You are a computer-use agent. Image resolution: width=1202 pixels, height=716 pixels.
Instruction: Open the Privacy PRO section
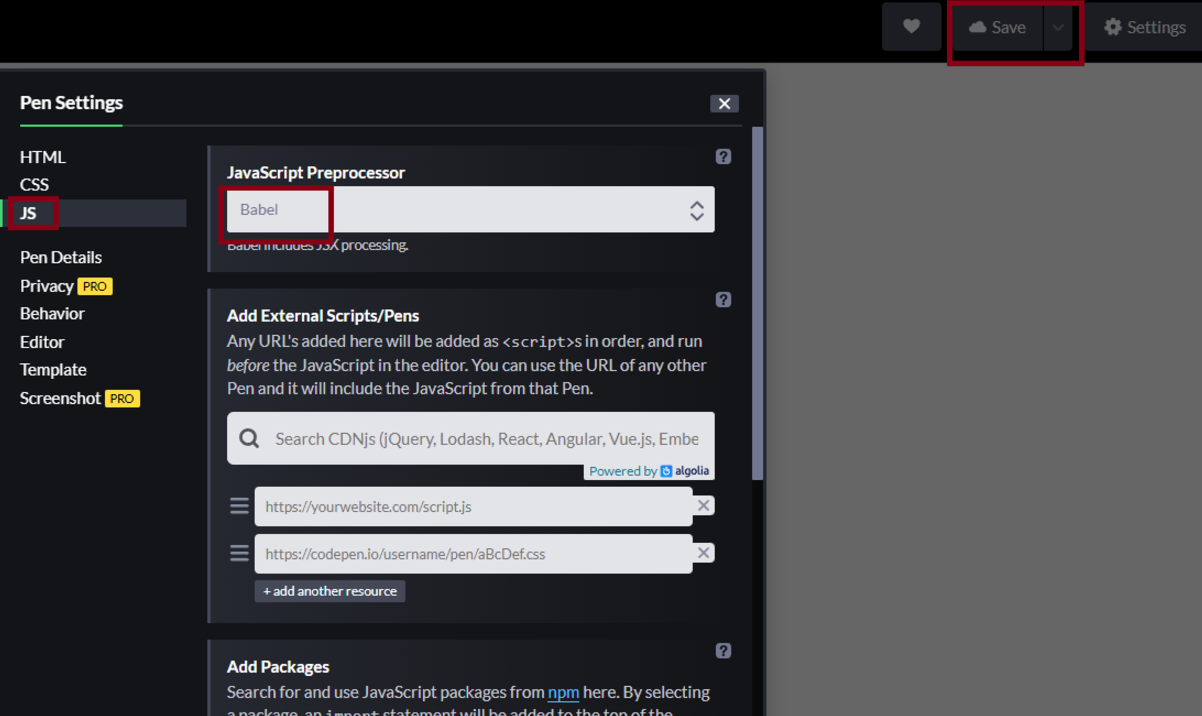[66, 285]
